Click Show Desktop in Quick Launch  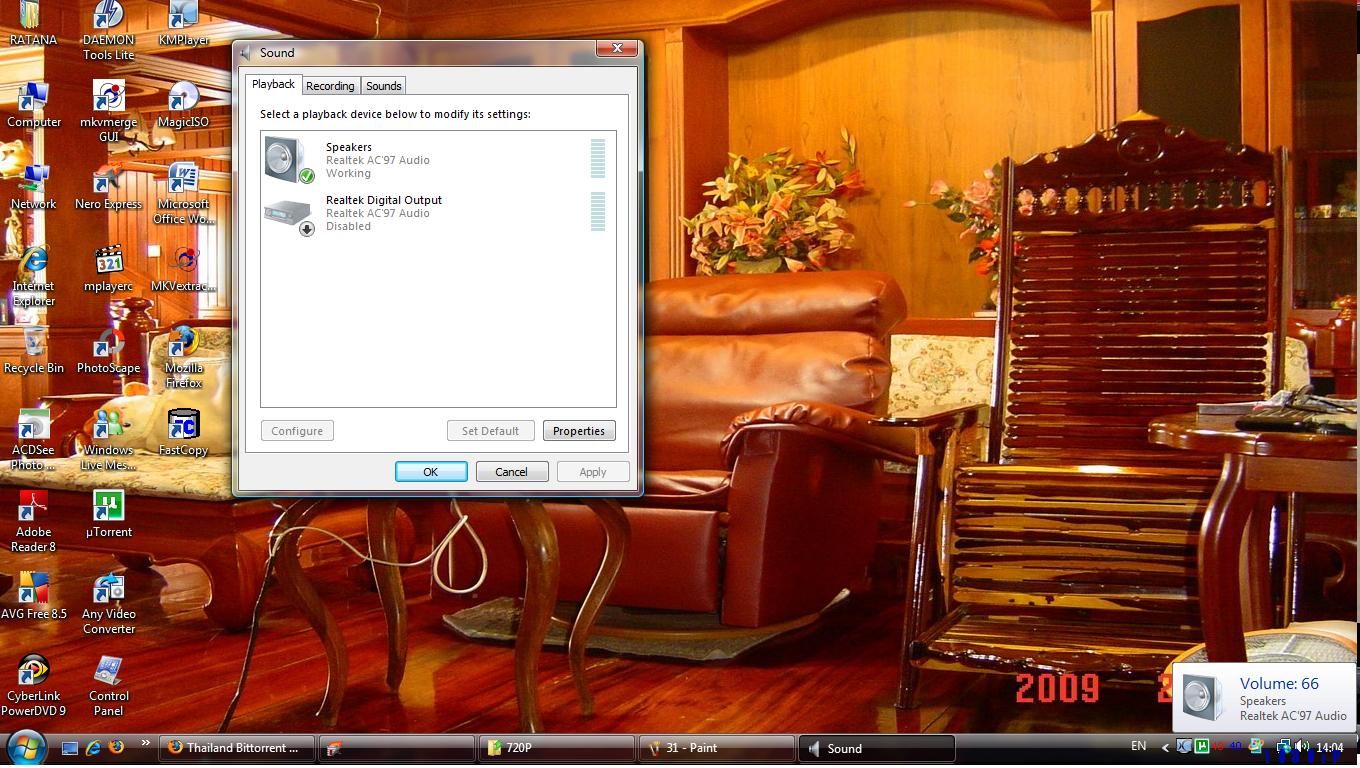coord(70,747)
